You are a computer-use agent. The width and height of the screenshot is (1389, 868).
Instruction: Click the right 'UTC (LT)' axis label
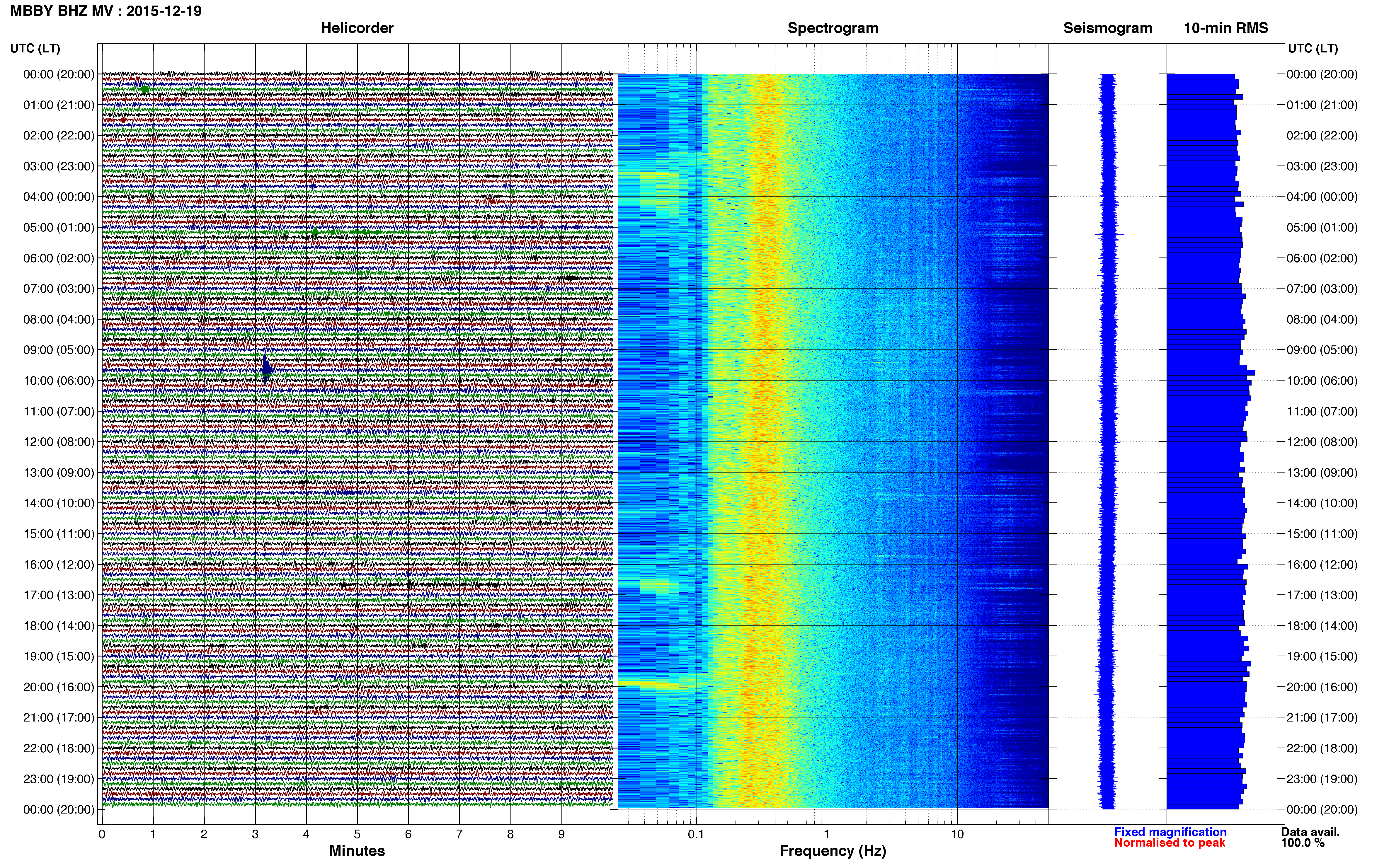pyautogui.click(x=1313, y=48)
